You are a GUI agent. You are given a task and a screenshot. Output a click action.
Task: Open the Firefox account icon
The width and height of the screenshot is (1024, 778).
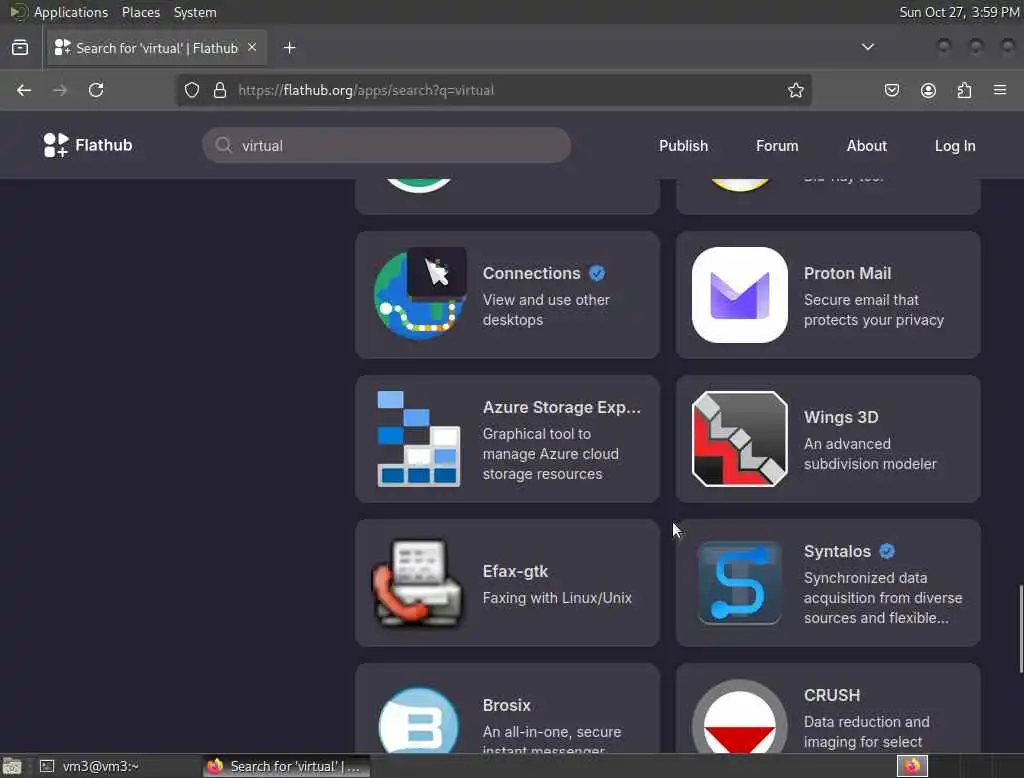[x=928, y=90]
